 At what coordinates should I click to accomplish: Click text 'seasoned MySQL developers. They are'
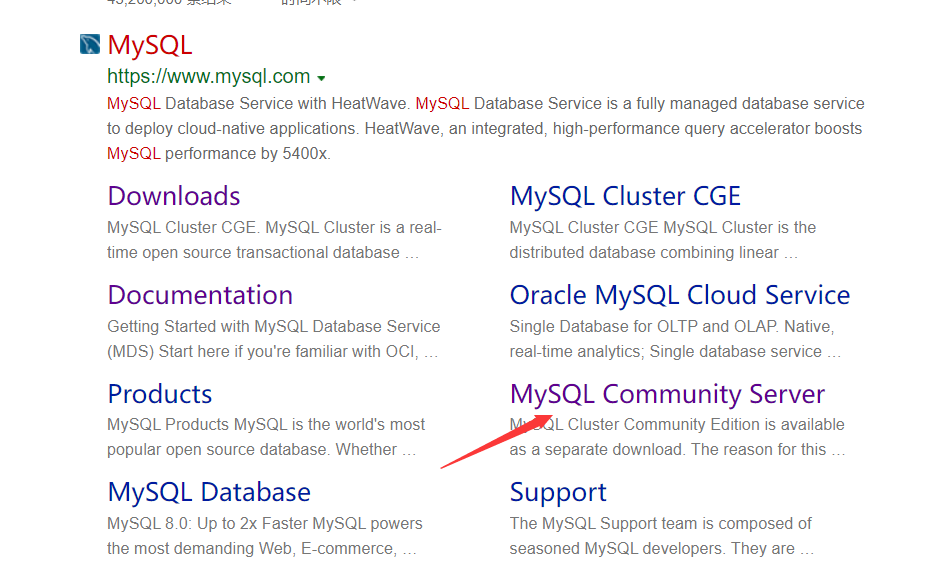pyautogui.click(x=652, y=548)
